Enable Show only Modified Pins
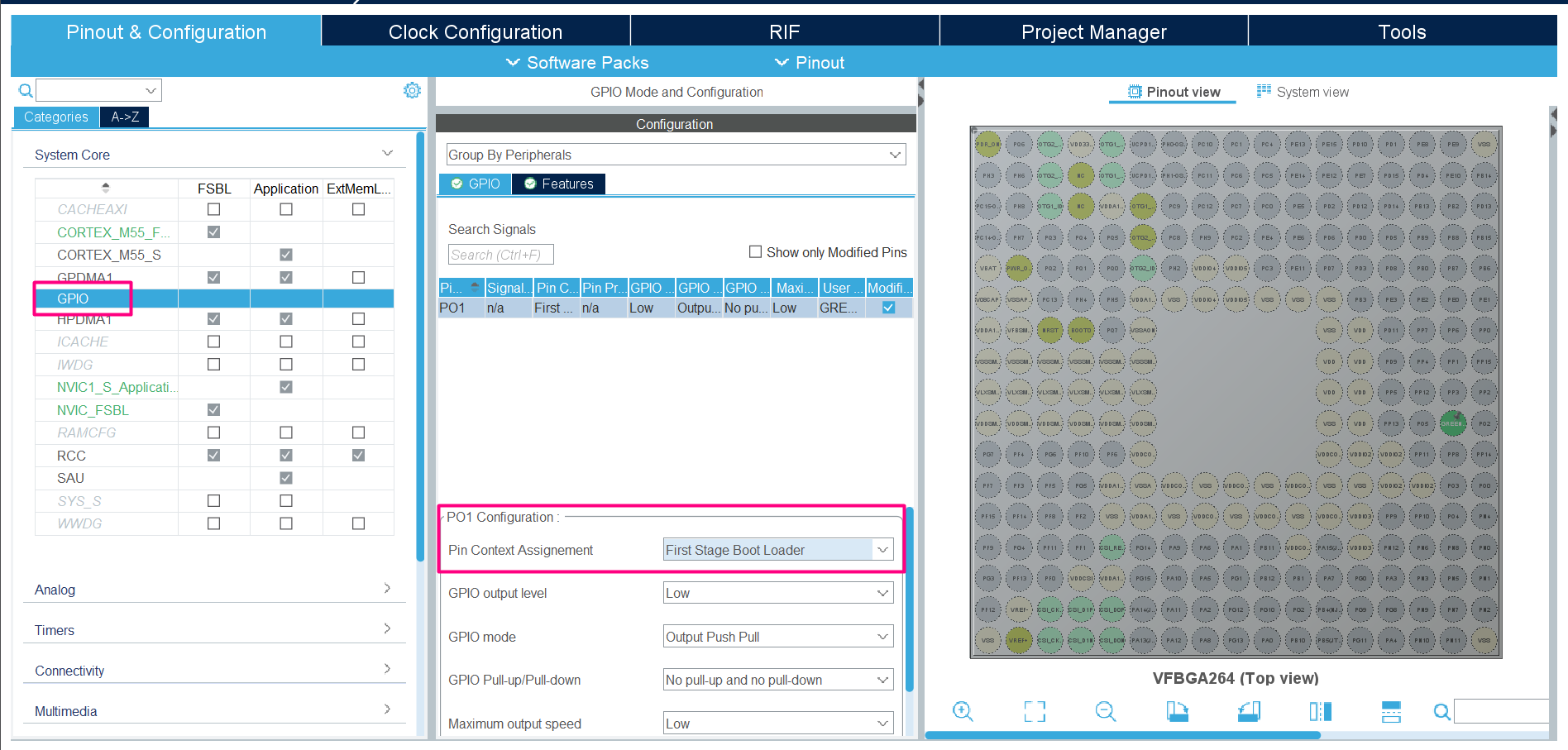The width and height of the screenshot is (1568, 750). (755, 251)
